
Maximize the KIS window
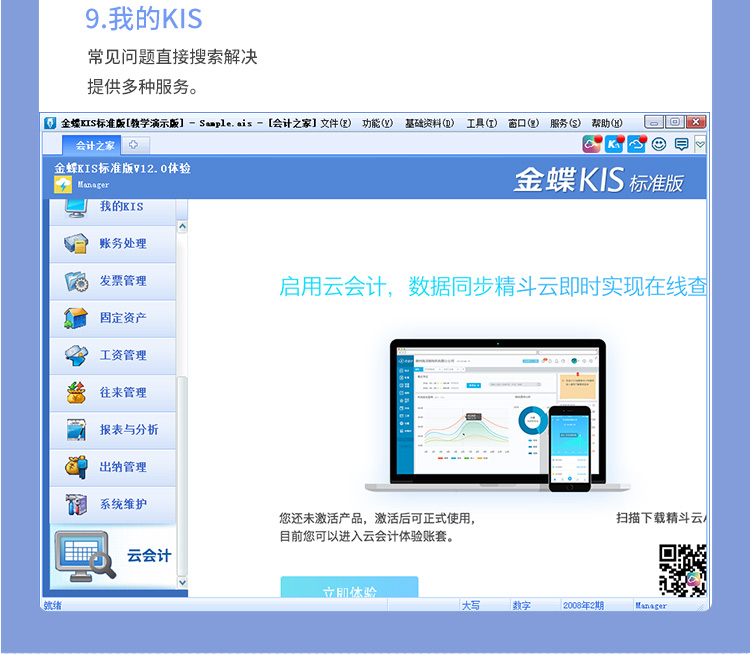click(674, 122)
